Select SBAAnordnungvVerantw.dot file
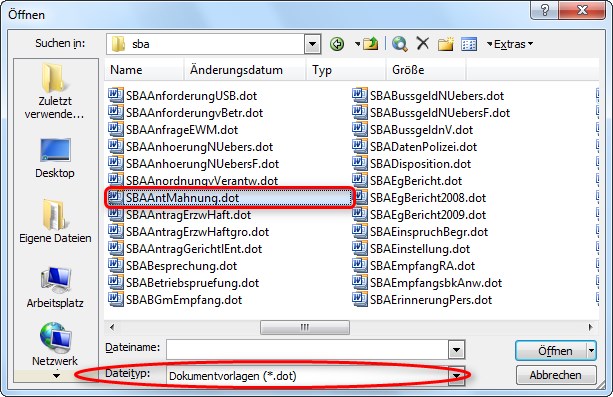 pos(193,180)
